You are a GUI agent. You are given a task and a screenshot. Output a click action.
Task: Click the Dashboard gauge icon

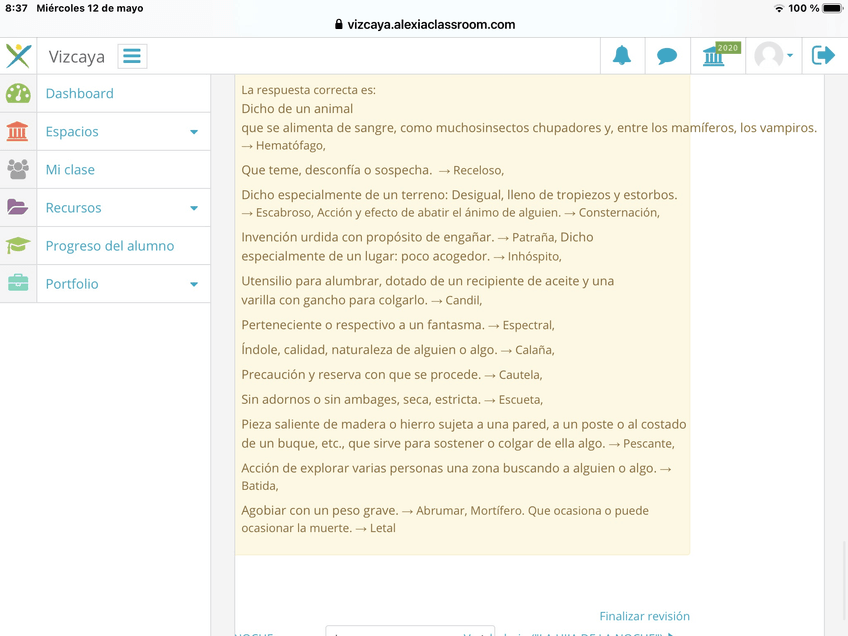tap(18, 94)
